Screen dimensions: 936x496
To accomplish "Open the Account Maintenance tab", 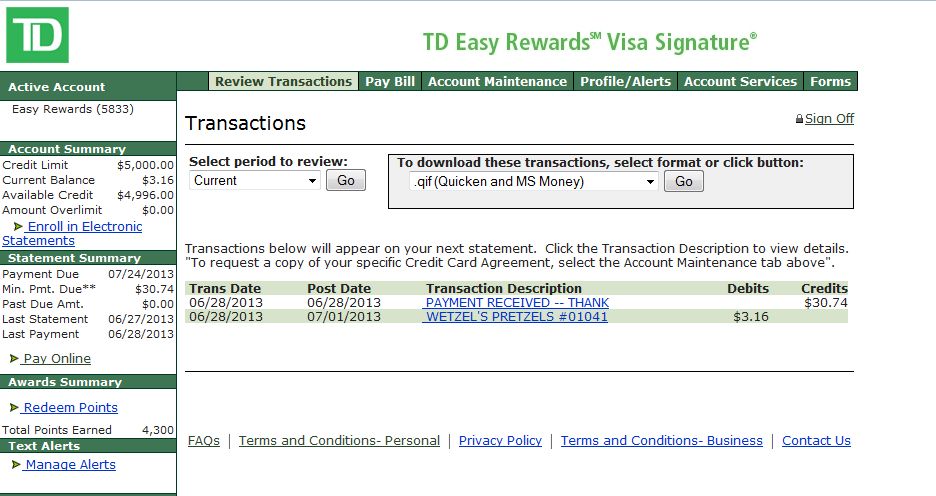I will pyautogui.click(x=497, y=82).
